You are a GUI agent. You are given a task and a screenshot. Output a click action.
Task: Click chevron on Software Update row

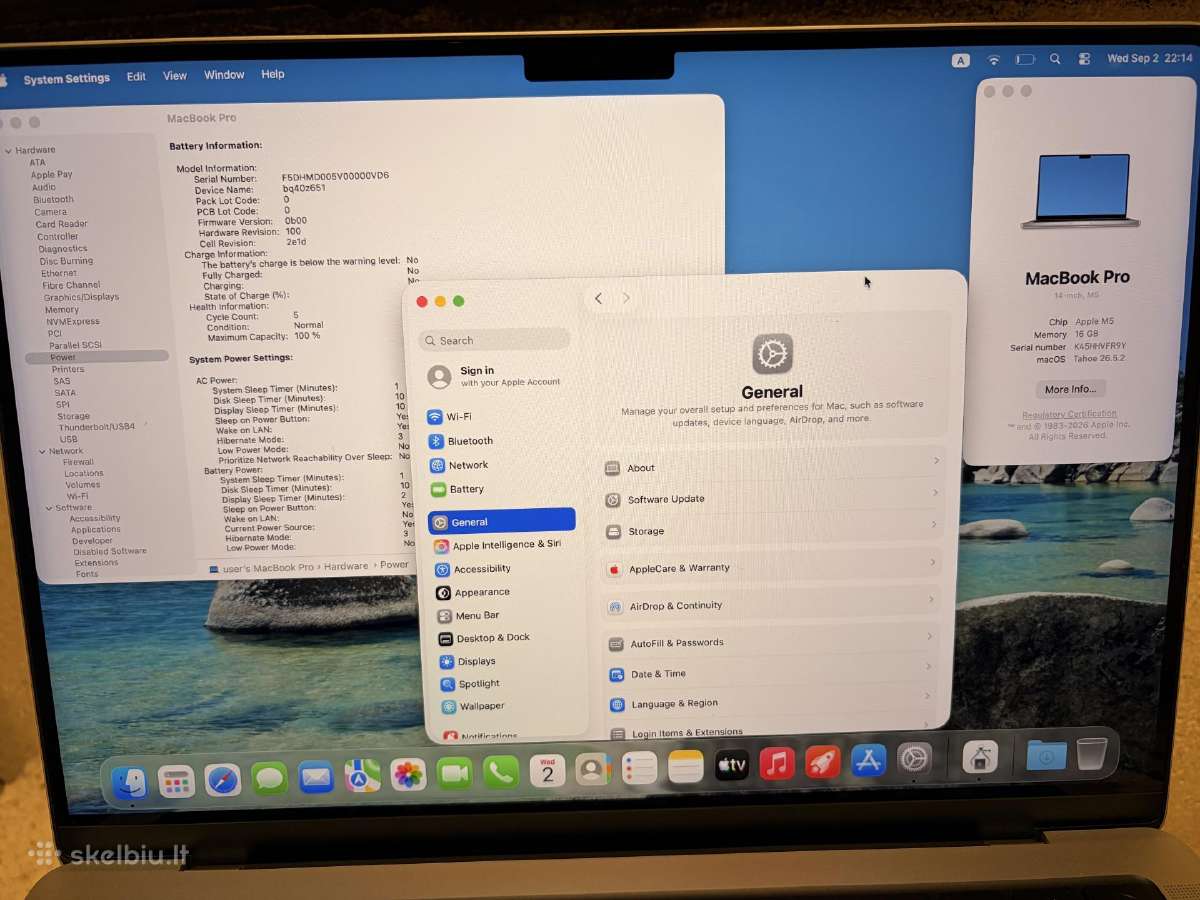935,493
